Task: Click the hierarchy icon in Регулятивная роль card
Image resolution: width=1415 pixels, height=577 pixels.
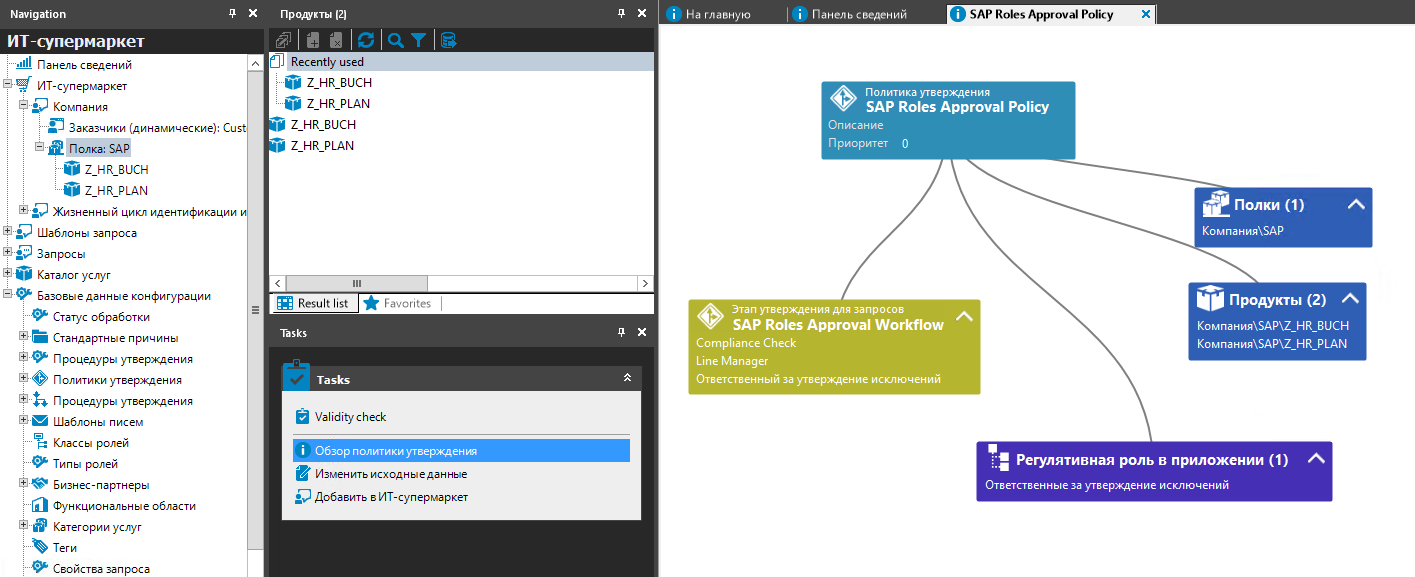Action: click(997, 459)
